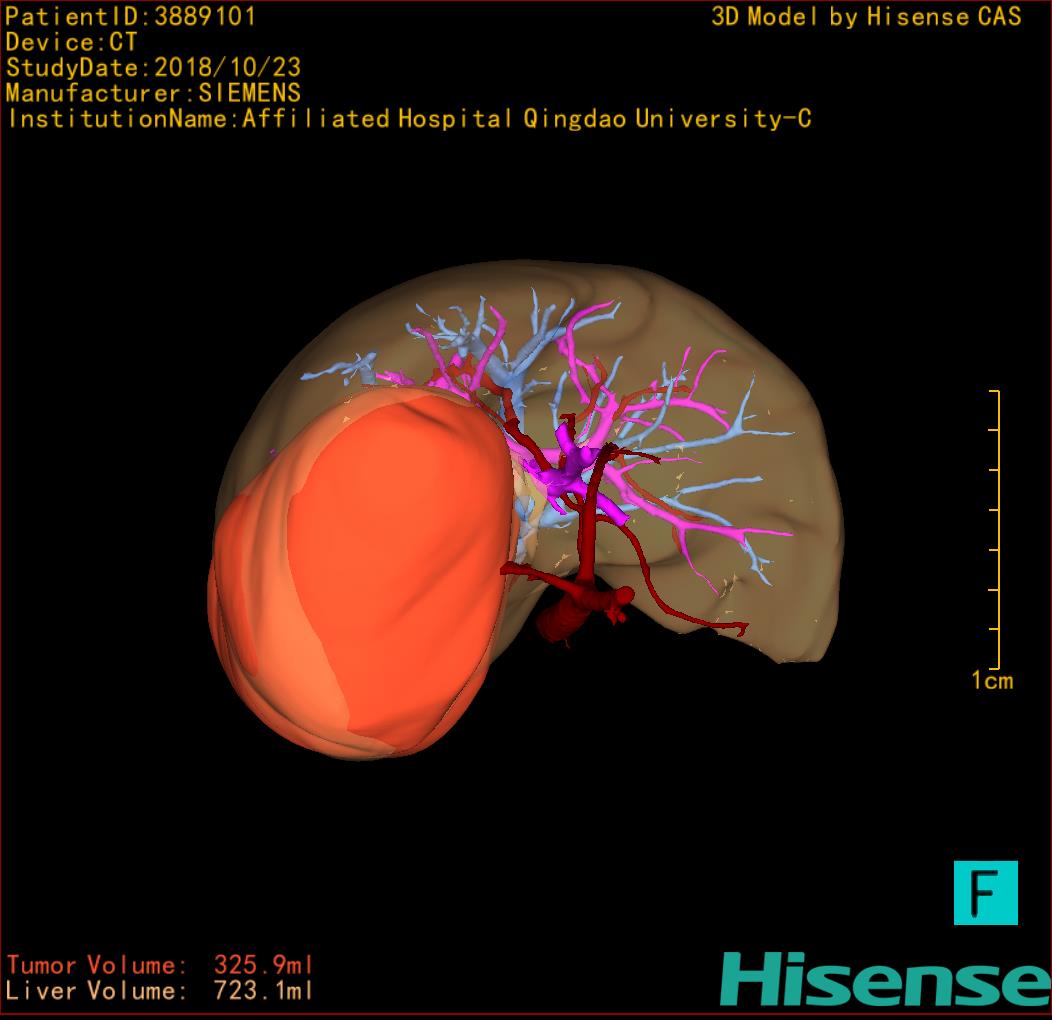Click the yellow scale bar ruler
The width and height of the screenshot is (1052, 1020).
pyautogui.click(x=996, y=530)
